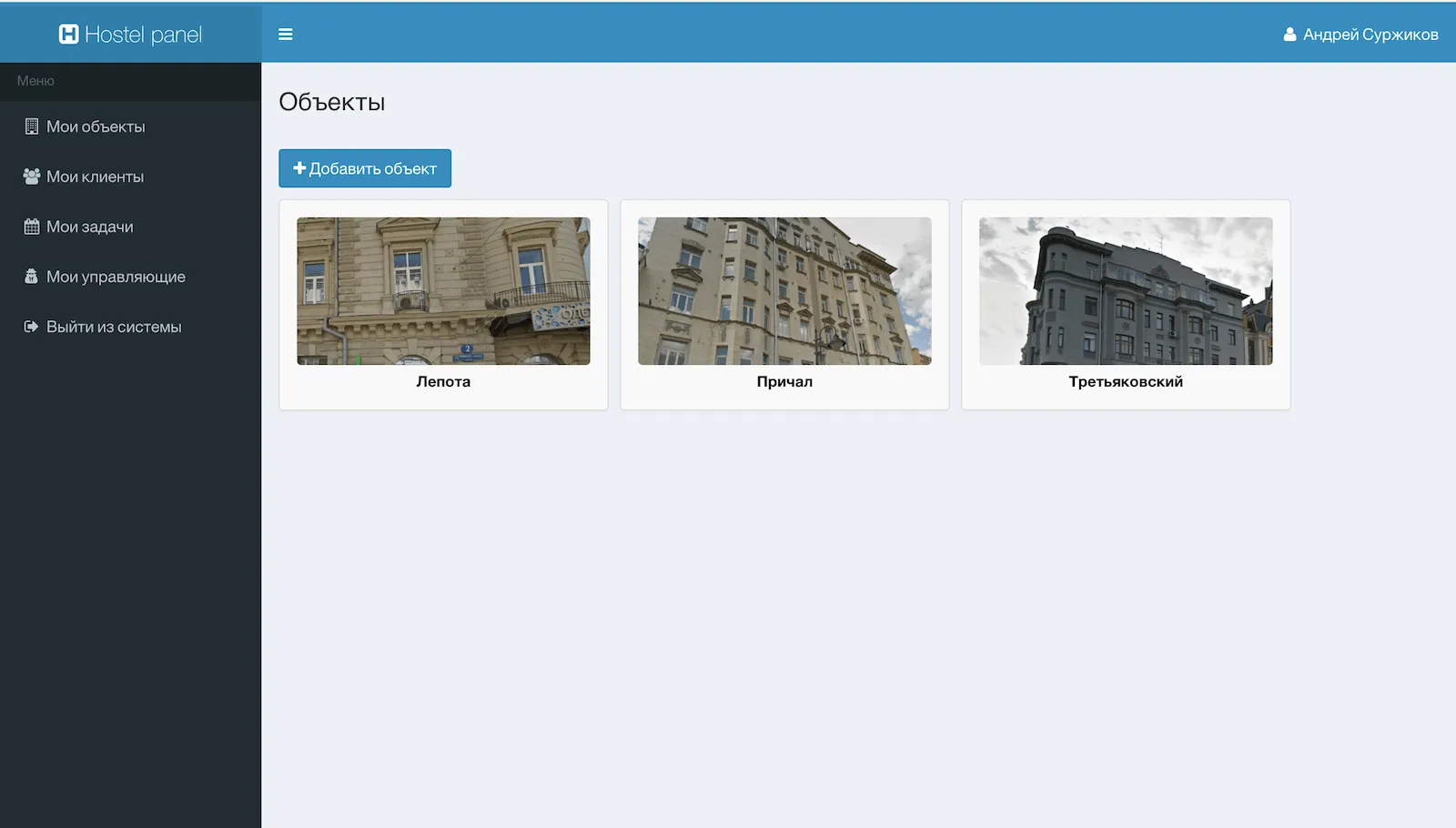Viewport: 1456px width, 828px height.
Task: Click the Hostel panel logo icon
Action: [x=68, y=35]
